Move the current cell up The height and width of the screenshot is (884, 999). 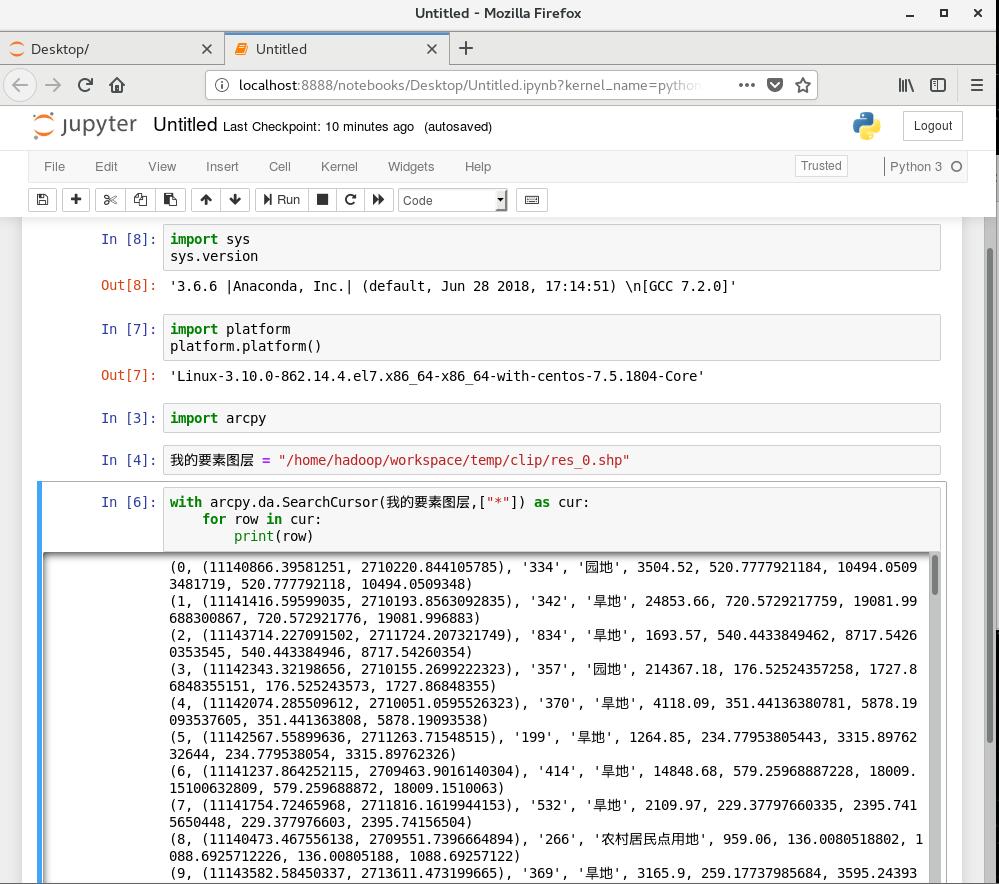click(x=206, y=200)
